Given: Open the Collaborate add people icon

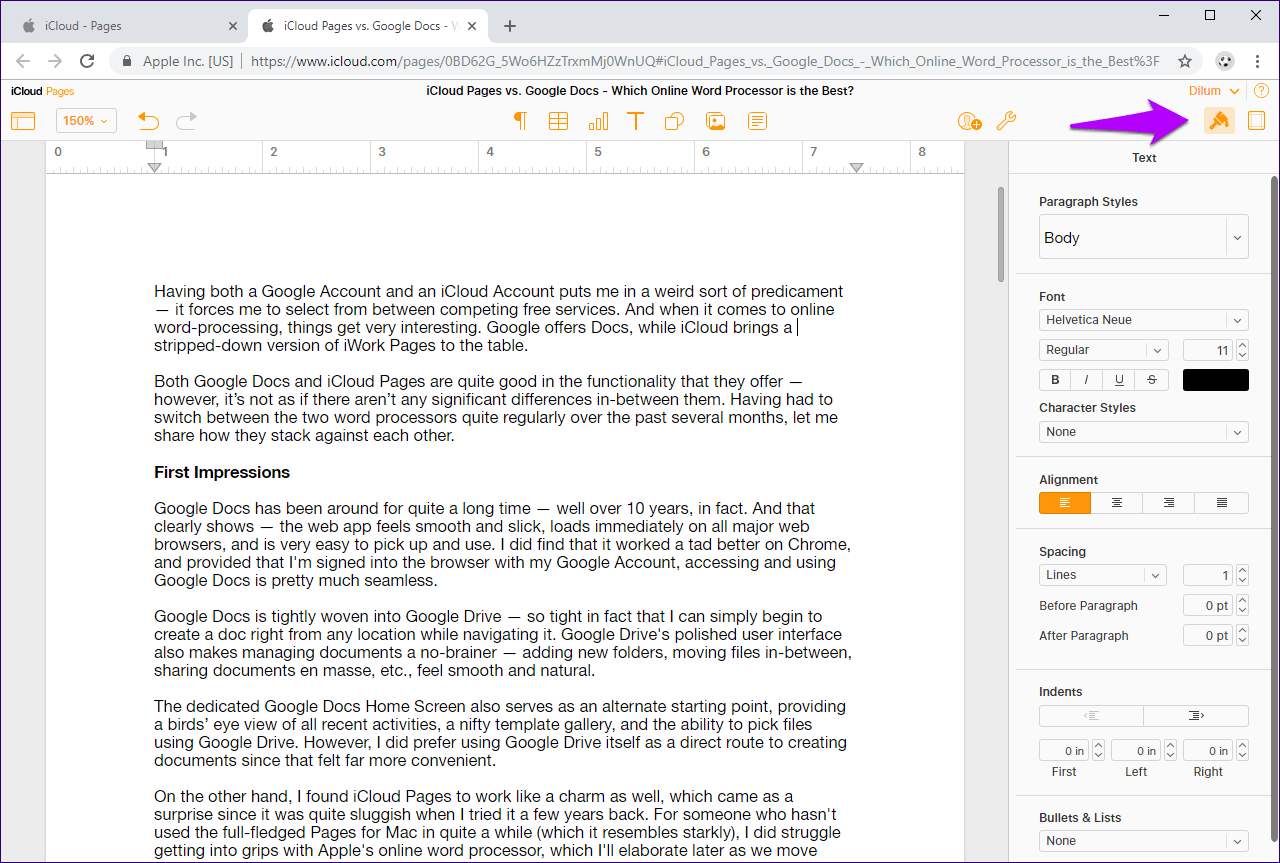Looking at the screenshot, I should point(969,121).
